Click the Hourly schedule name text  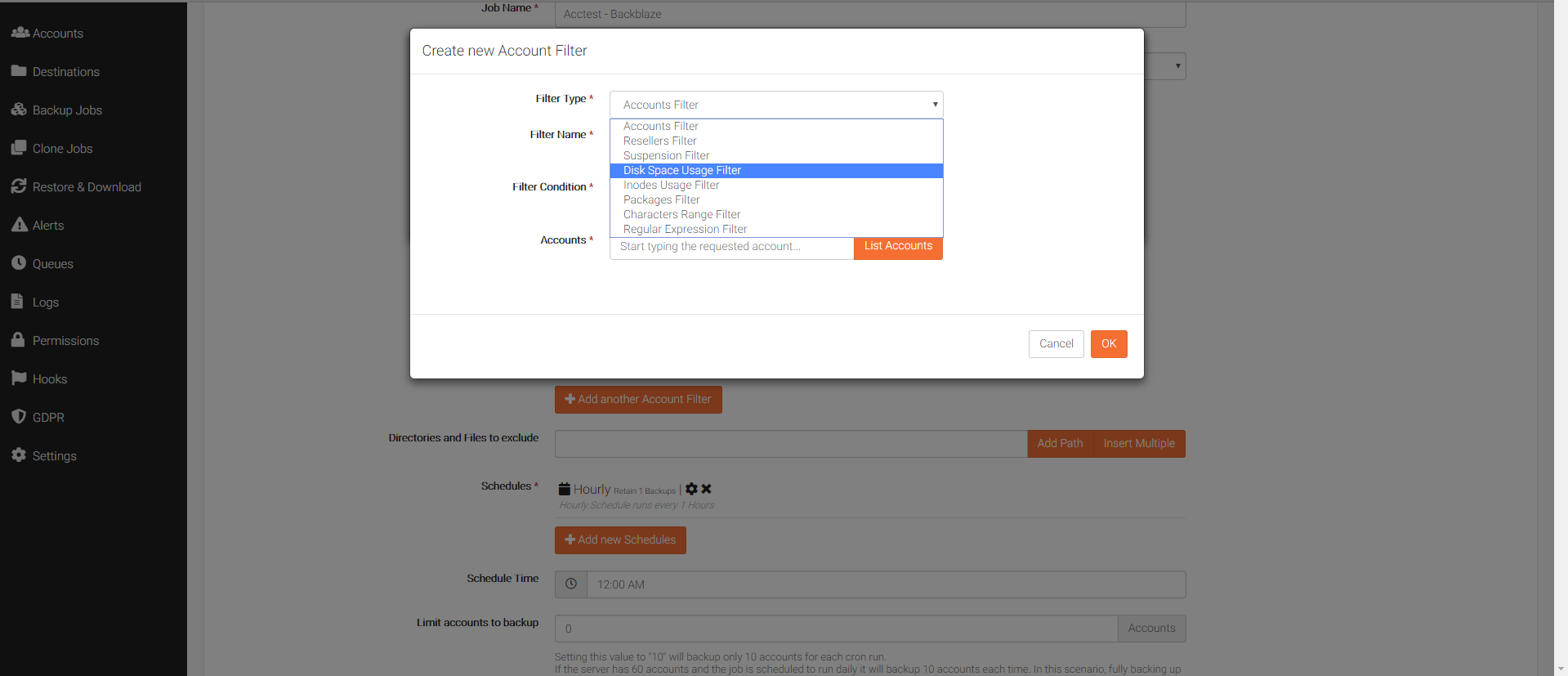pyautogui.click(x=592, y=489)
